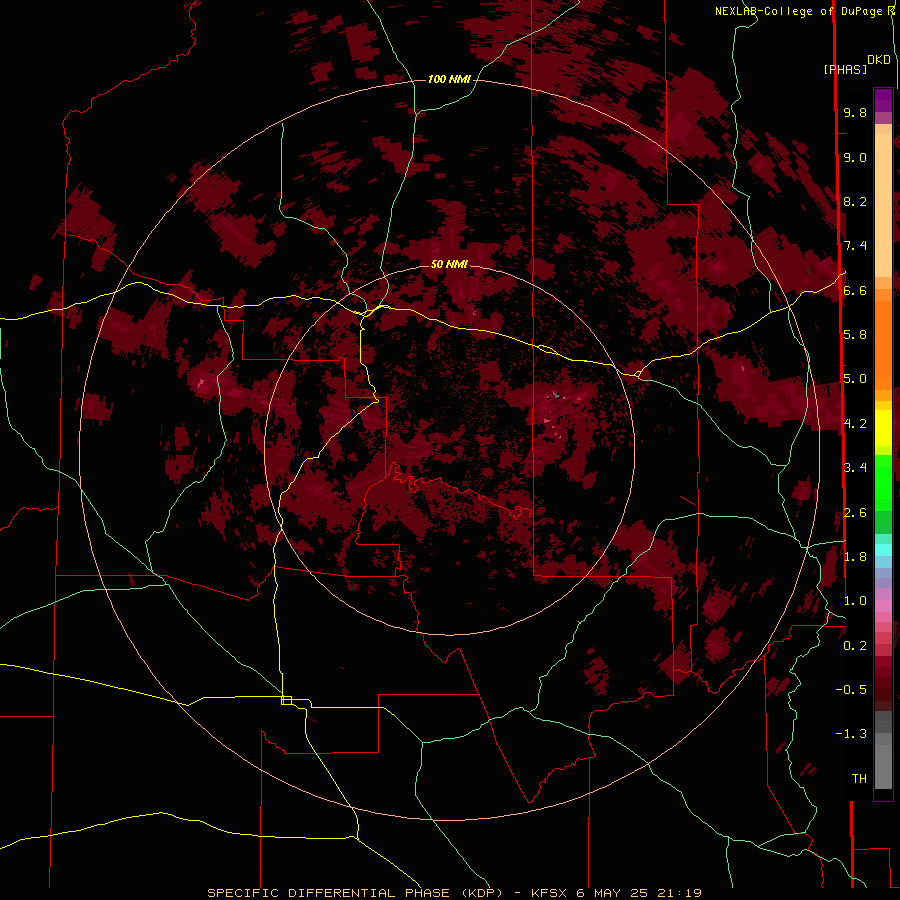
Task: Click the 9.8 value on the scale
Action: pos(855,112)
